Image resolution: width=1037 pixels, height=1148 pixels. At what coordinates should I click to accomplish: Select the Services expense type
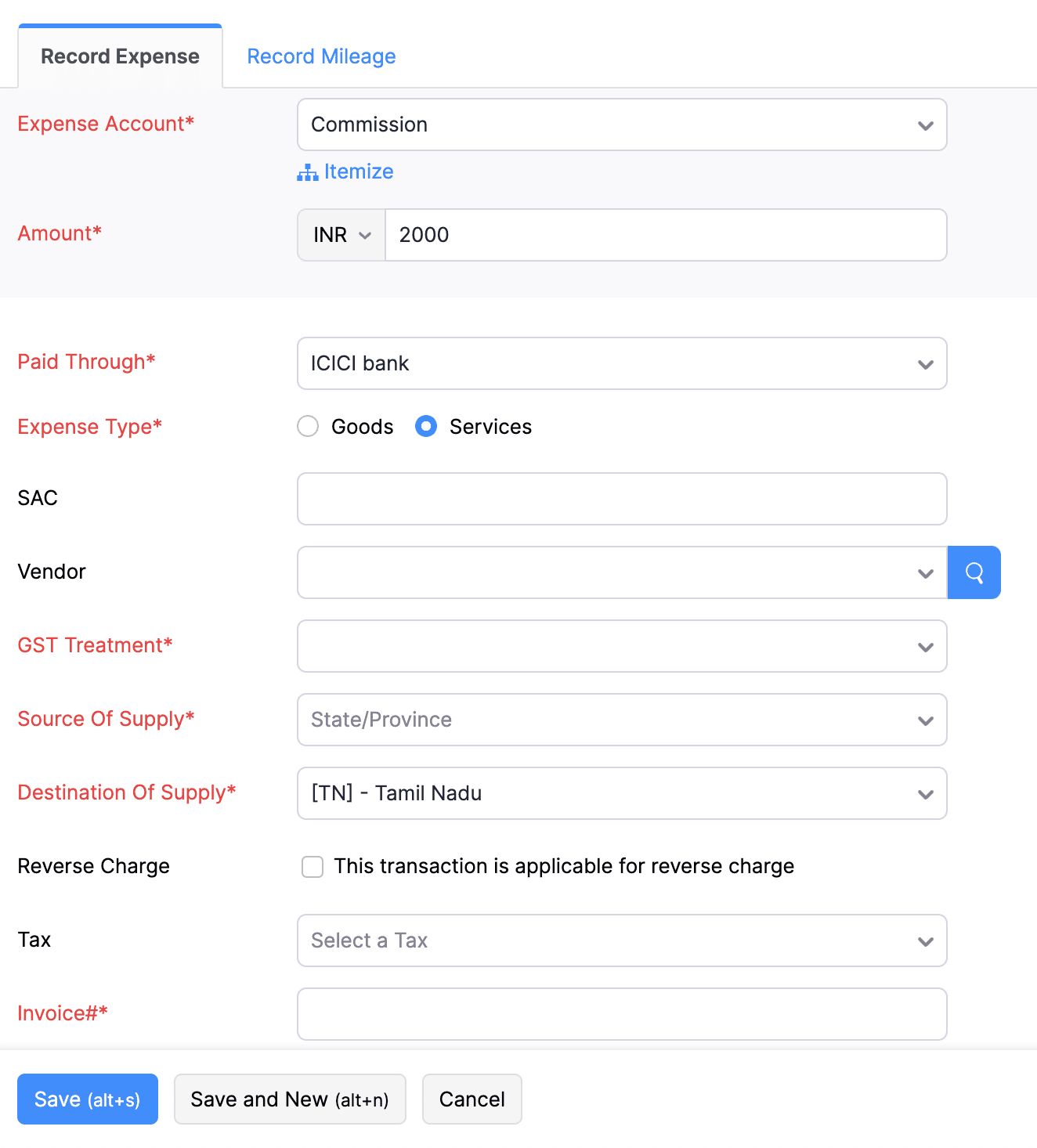pyautogui.click(x=426, y=426)
